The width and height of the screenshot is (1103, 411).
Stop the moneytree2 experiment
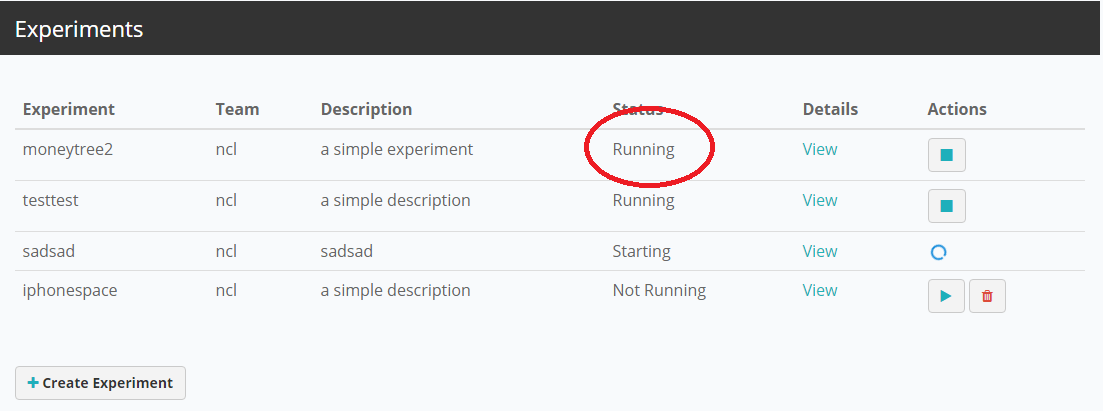point(946,155)
